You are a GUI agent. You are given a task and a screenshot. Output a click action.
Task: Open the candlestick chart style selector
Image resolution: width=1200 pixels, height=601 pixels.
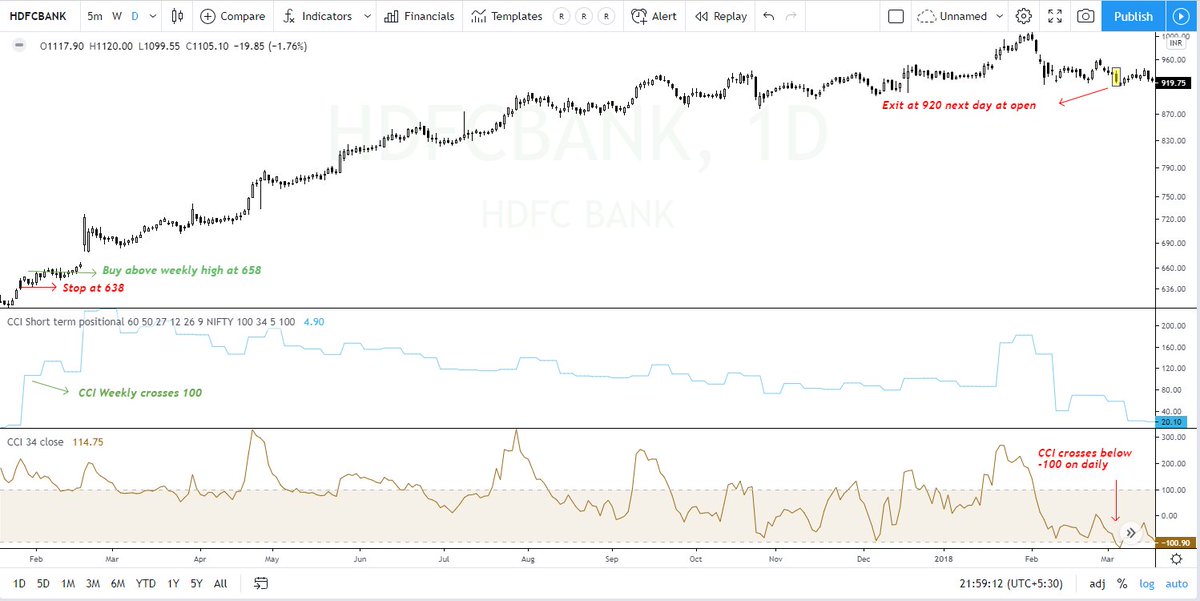(178, 16)
